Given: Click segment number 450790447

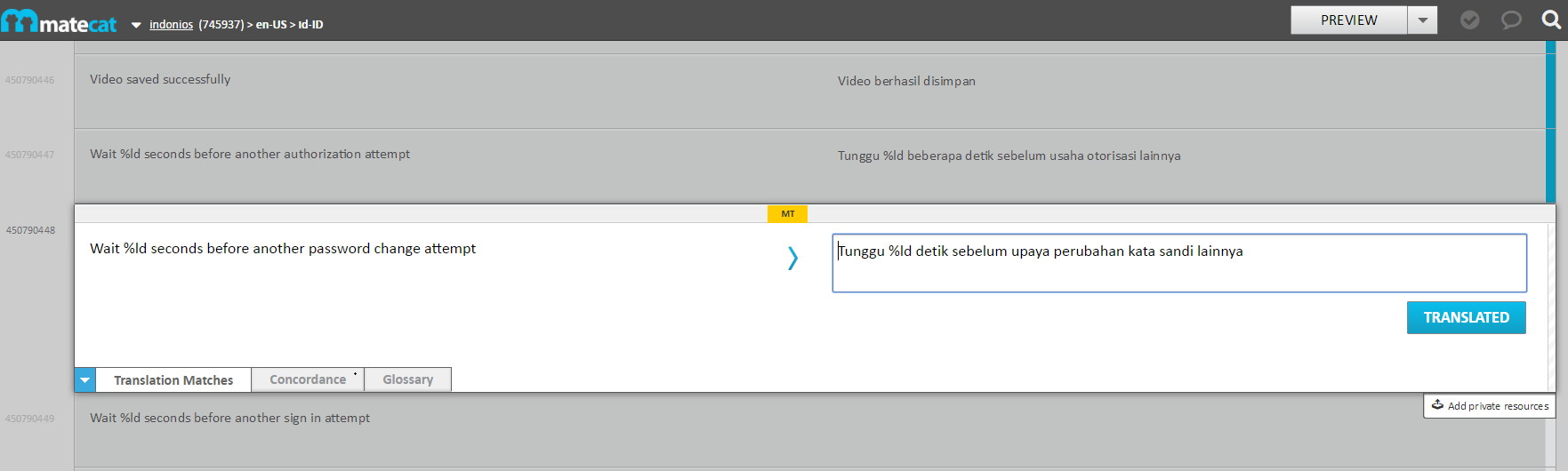Looking at the screenshot, I should point(30,155).
